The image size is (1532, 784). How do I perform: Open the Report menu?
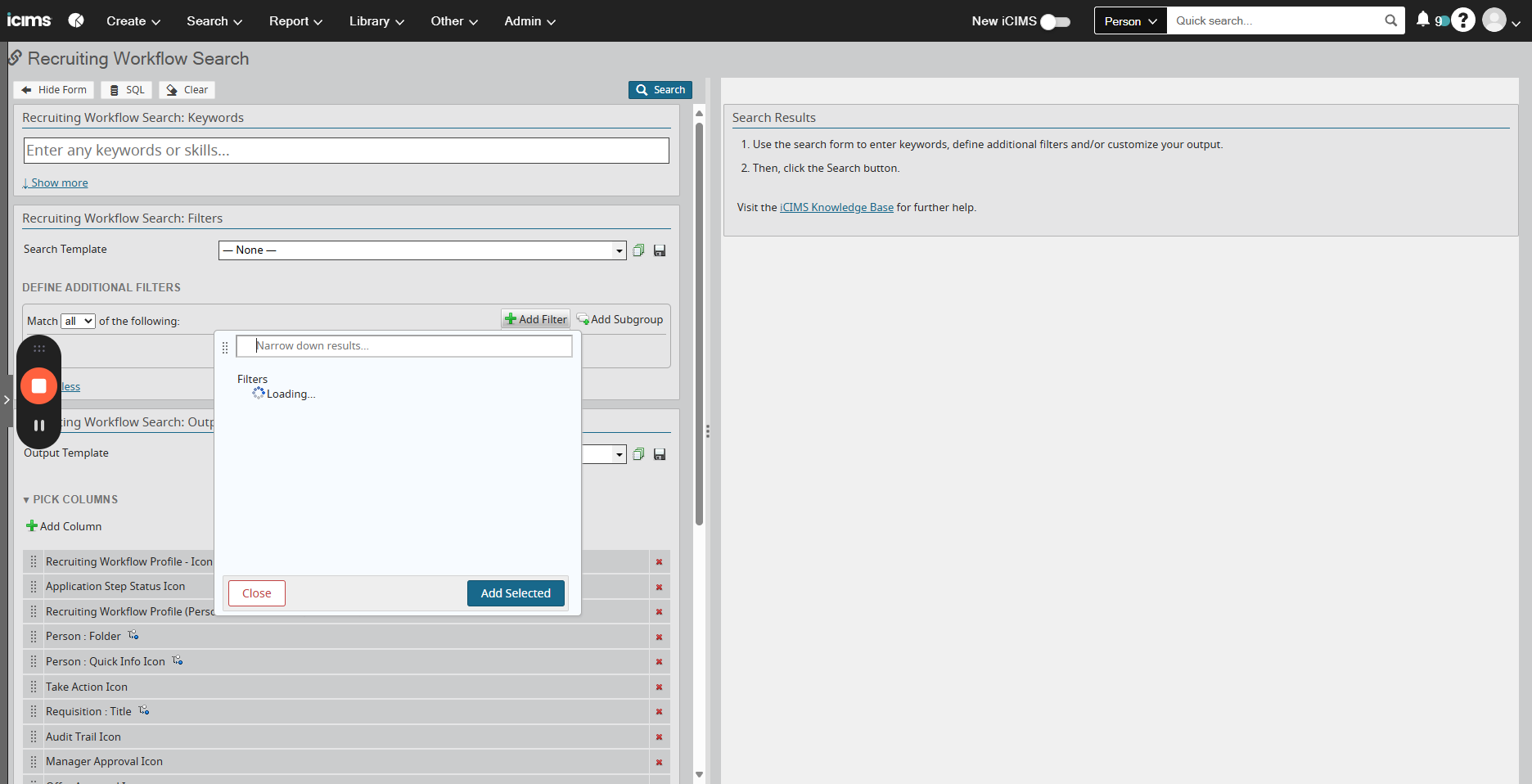tap(295, 21)
